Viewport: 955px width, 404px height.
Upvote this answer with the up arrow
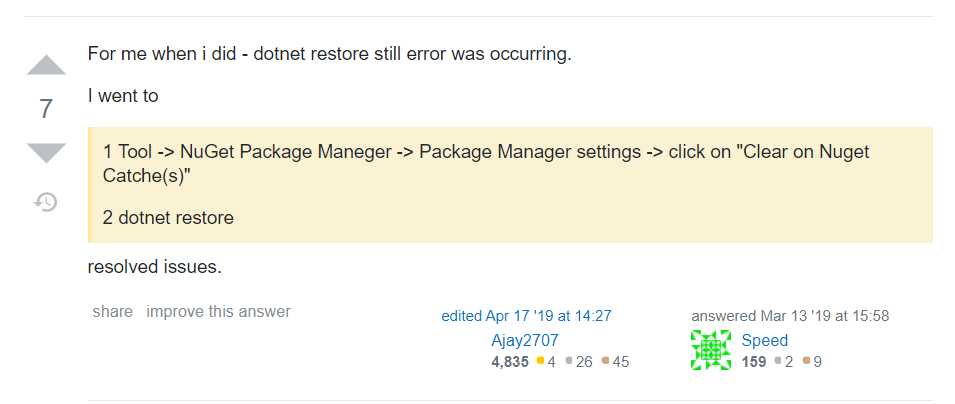(x=46, y=66)
